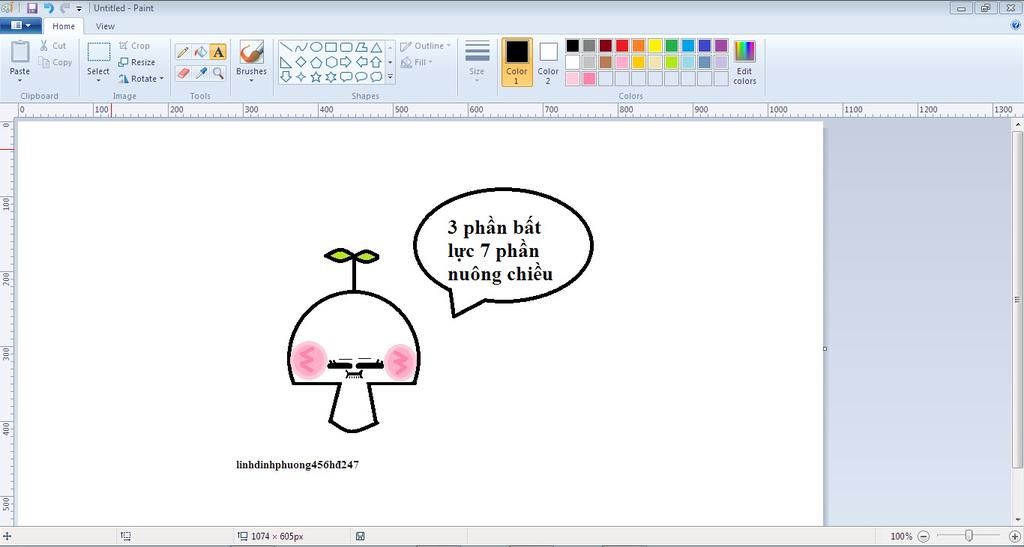Image resolution: width=1024 pixels, height=547 pixels.
Task: Set Color 2 as active color
Action: click(x=548, y=61)
